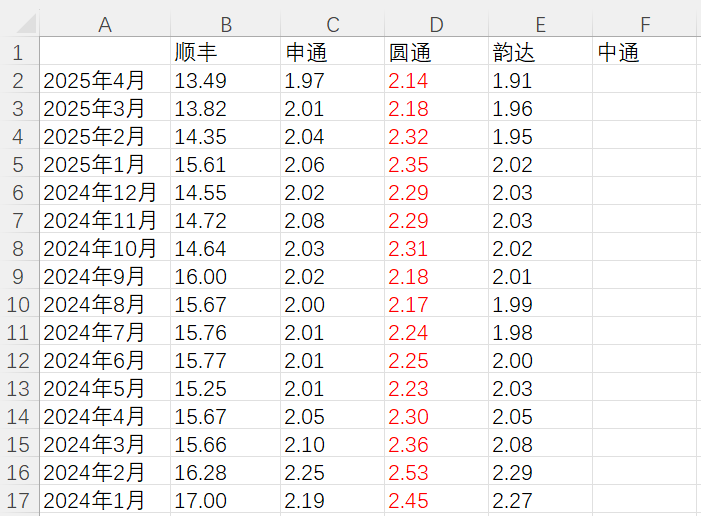Click 韵达 value 2.27

coord(541,500)
